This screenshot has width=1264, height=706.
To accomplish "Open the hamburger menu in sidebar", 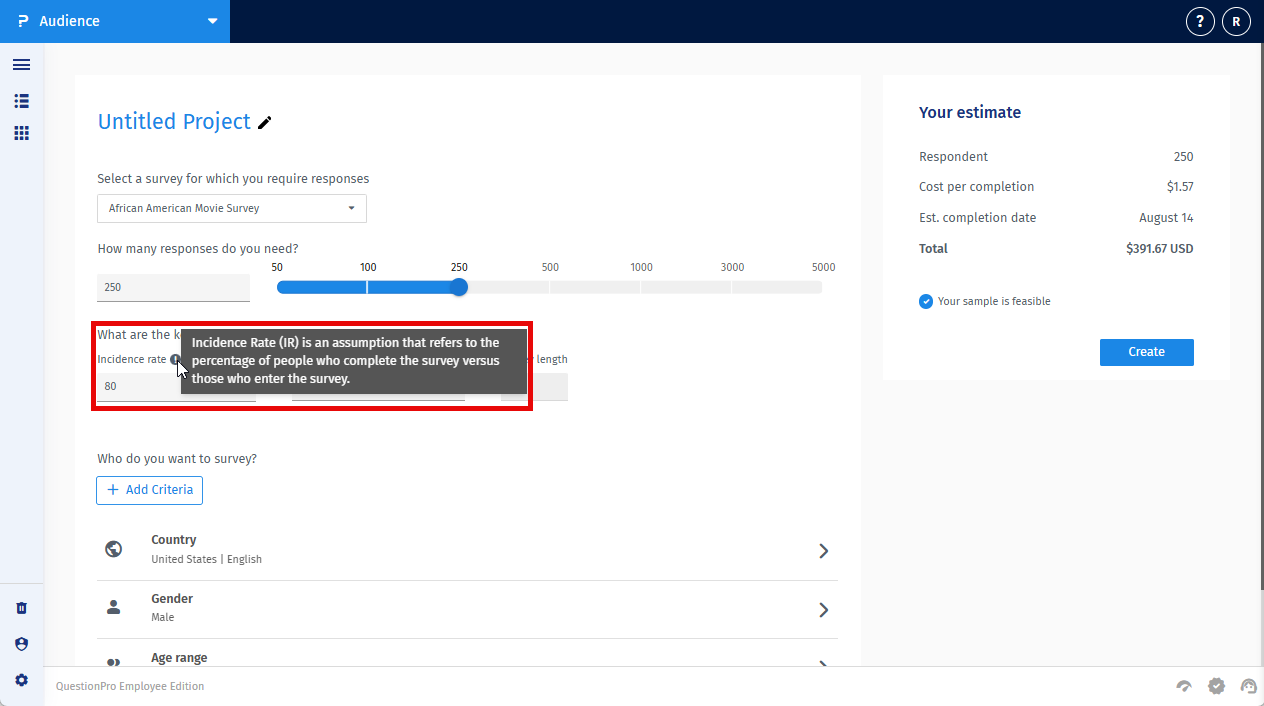I will click(x=21, y=65).
